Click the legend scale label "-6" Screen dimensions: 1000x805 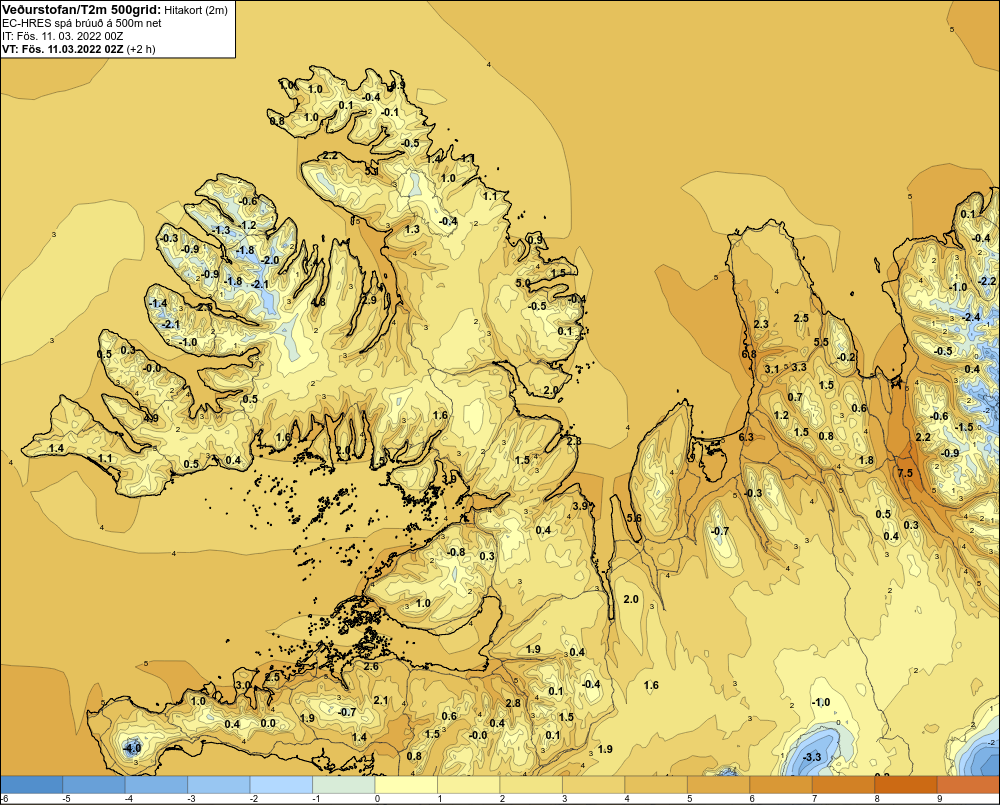click(x=4, y=799)
